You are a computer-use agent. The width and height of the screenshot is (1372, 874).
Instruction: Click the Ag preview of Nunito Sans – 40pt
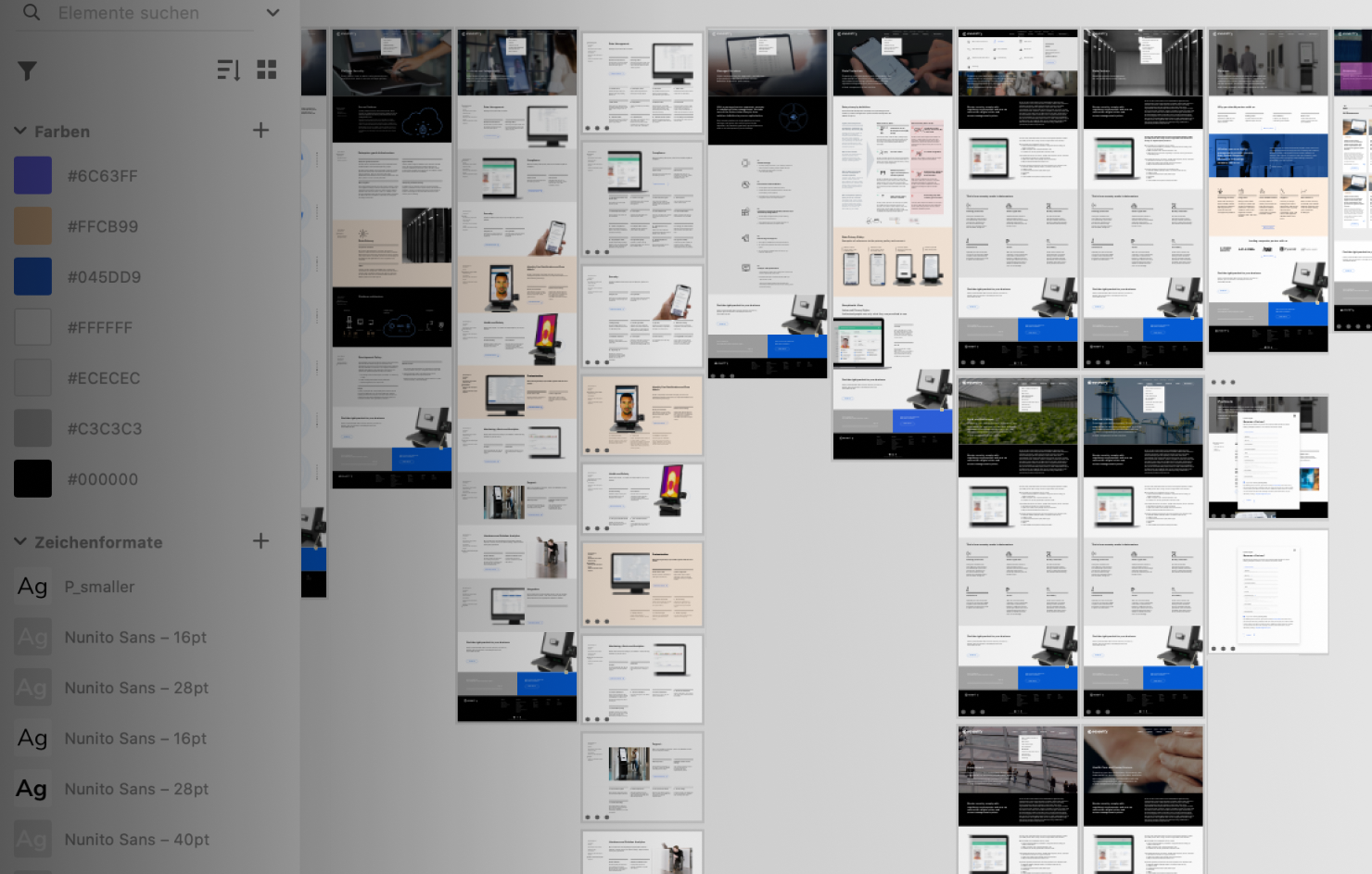coord(32,840)
